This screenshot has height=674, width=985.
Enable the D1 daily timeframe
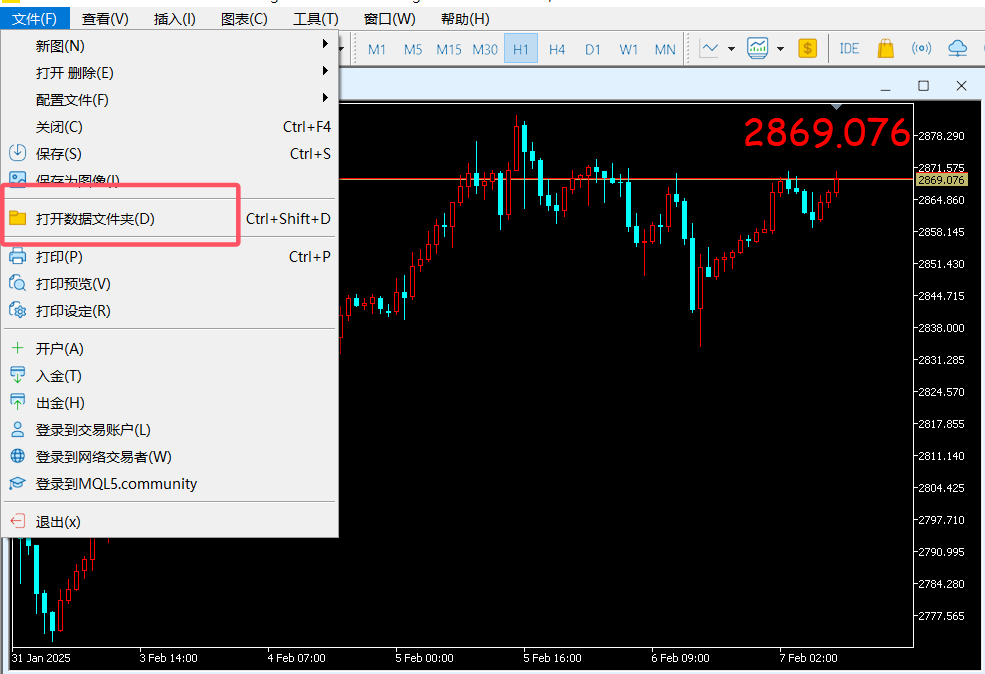[593, 49]
